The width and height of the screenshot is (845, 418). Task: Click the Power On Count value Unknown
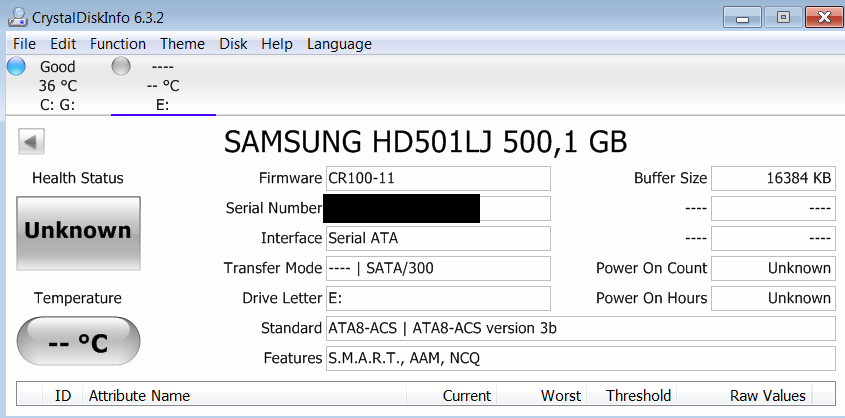coord(773,268)
